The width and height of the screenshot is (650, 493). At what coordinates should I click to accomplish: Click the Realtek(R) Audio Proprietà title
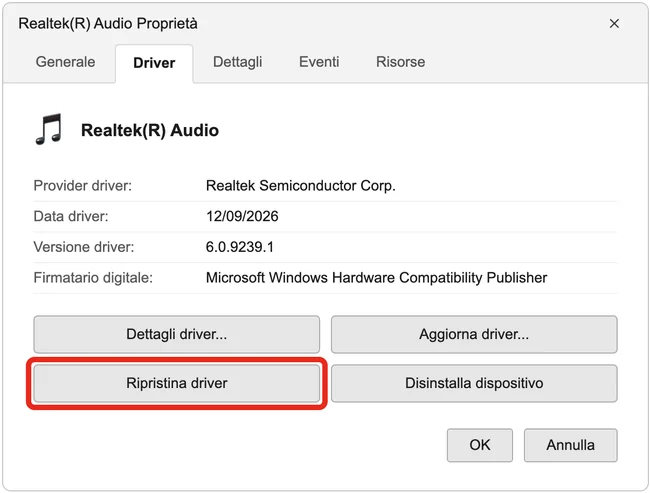[108, 24]
